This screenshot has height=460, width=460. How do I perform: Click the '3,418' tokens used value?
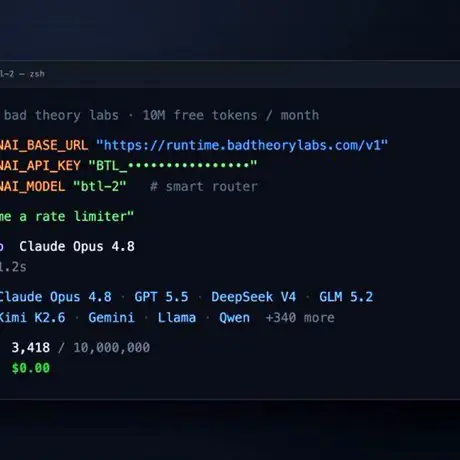click(x=31, y=348)
